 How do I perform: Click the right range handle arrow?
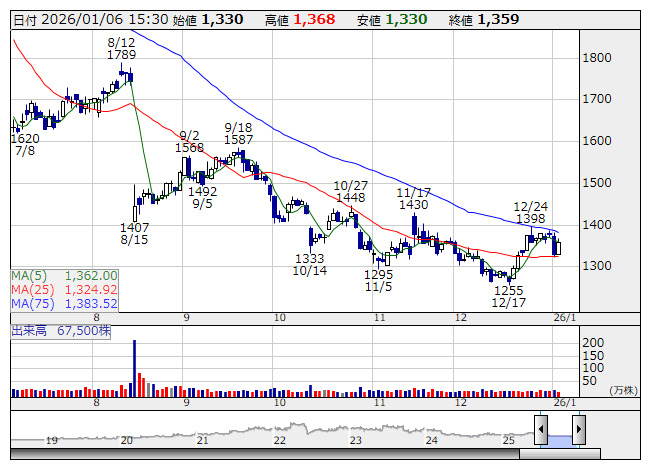[578, 430]
